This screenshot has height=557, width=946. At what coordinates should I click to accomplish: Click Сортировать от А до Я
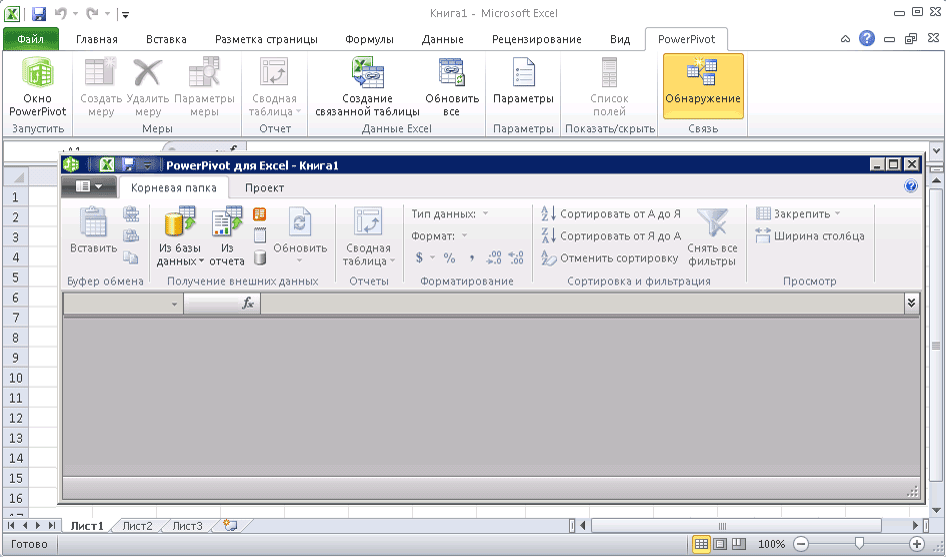[x=611, y=214]
